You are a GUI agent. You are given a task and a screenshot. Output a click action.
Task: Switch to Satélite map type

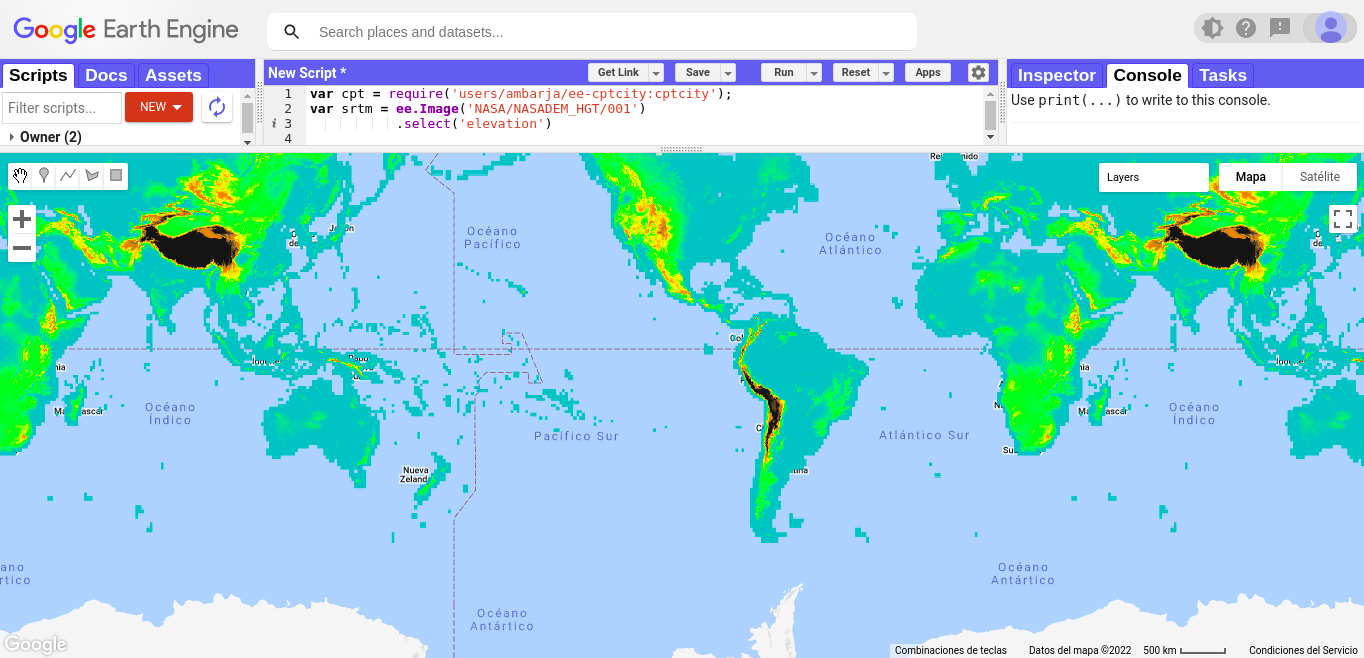1320,177
